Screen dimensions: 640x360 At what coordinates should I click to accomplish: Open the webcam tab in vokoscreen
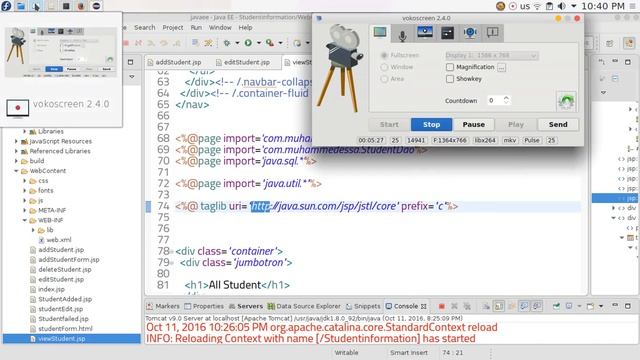(470, 33)
